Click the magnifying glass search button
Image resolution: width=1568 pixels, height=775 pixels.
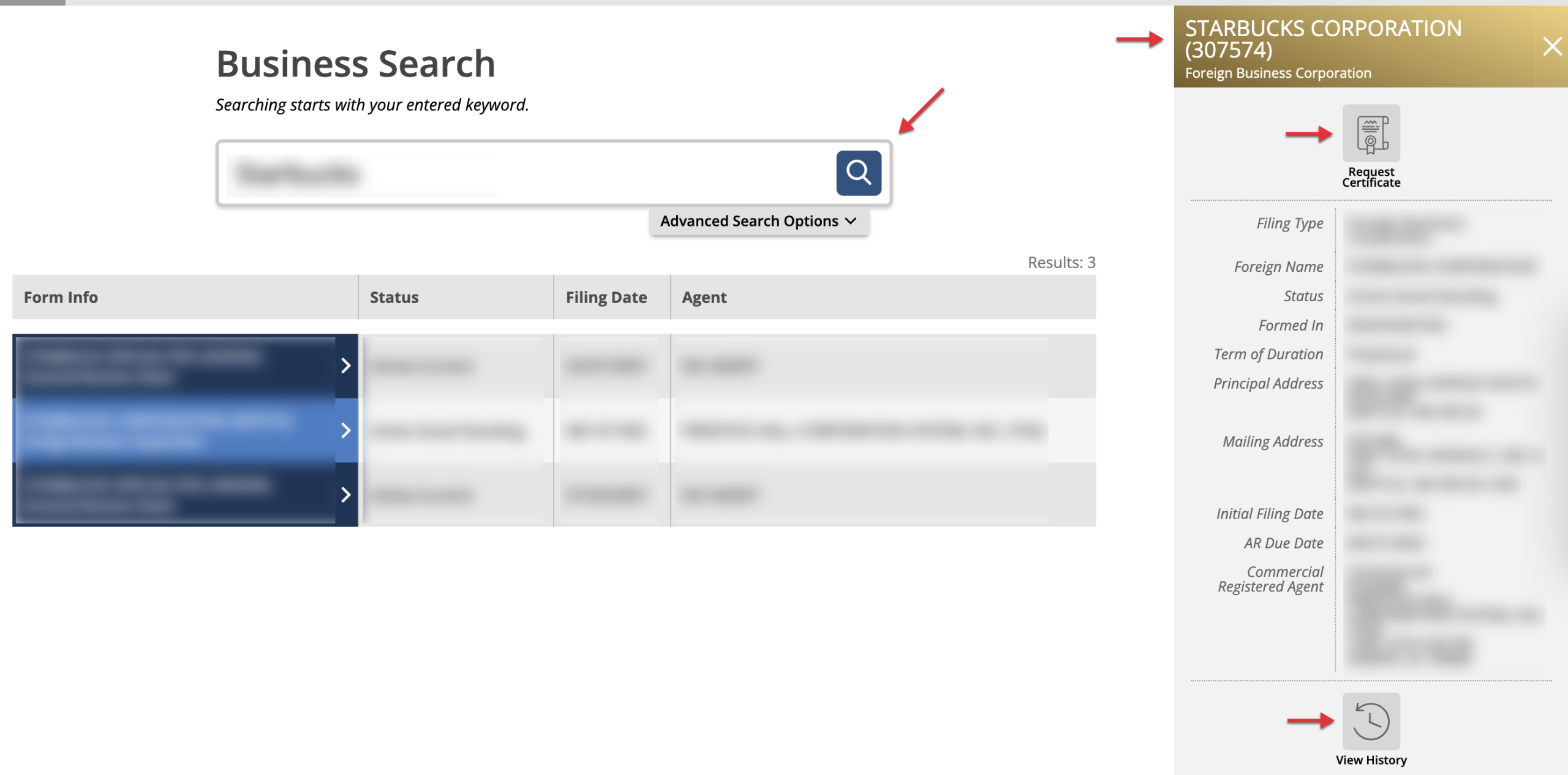click(x=858, y=173)
